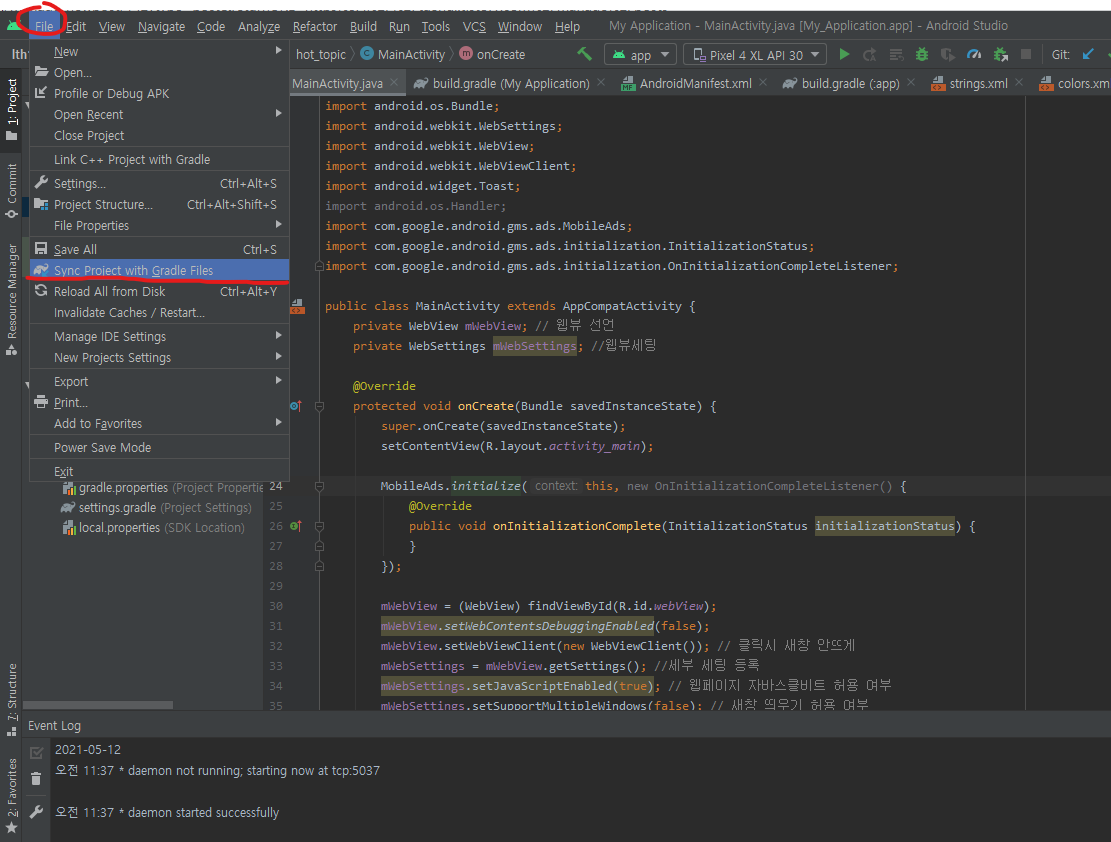Toggle Power Save Mode

[x=159, y=448]
